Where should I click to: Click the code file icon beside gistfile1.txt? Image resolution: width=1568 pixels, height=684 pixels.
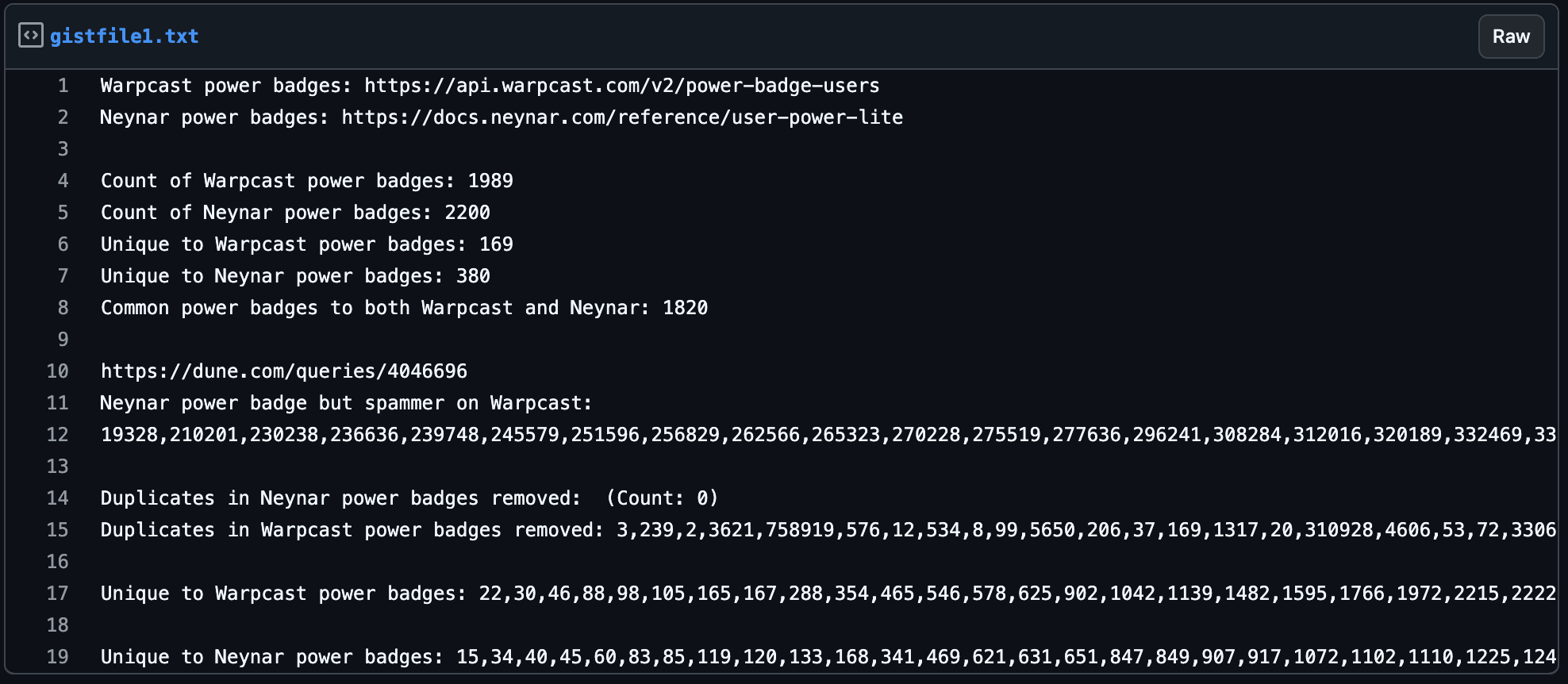pyautogui.click(x=31, y=36)
